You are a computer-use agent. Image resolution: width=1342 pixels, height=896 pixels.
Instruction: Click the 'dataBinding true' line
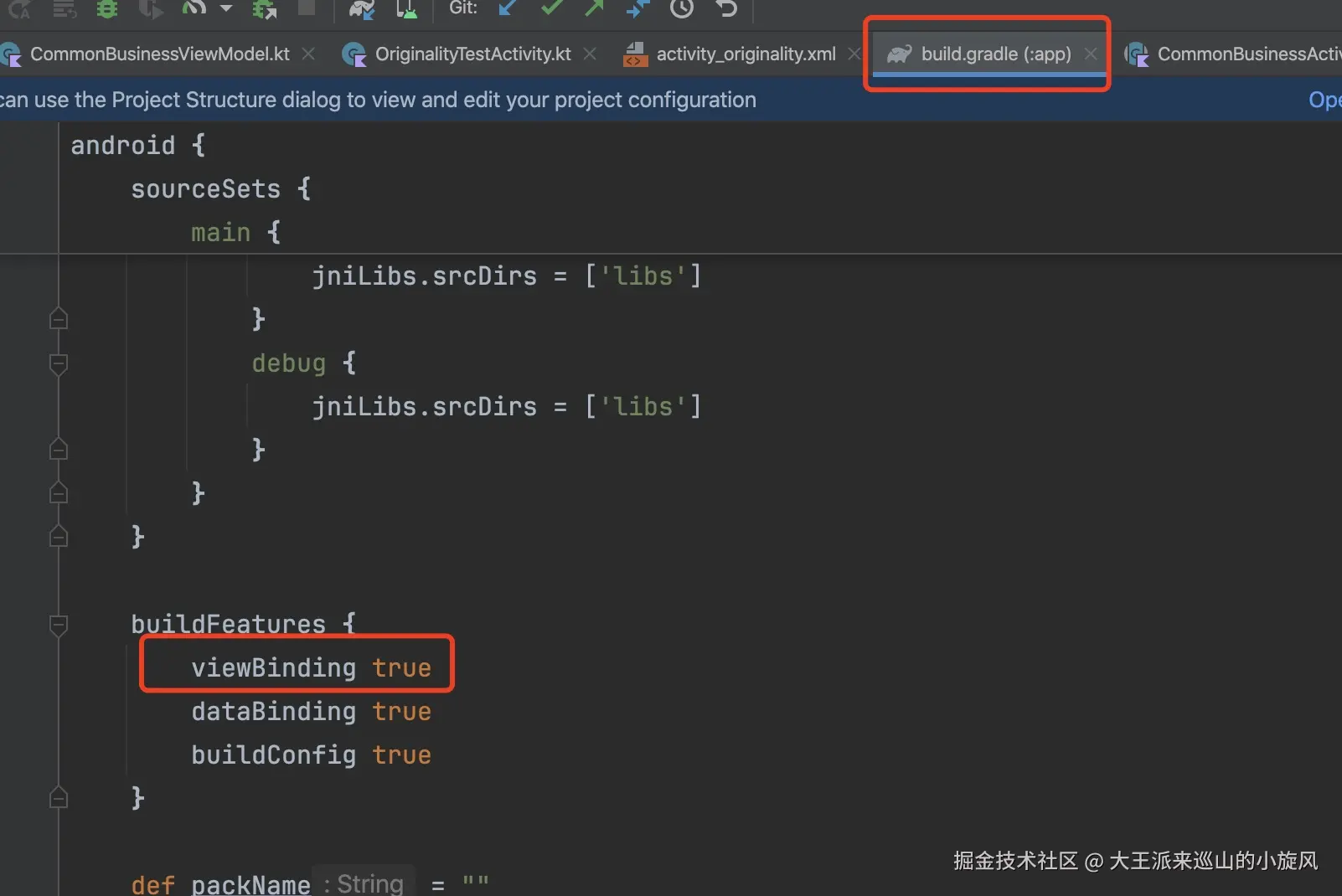pyautogui.click(x=312, y=712)
